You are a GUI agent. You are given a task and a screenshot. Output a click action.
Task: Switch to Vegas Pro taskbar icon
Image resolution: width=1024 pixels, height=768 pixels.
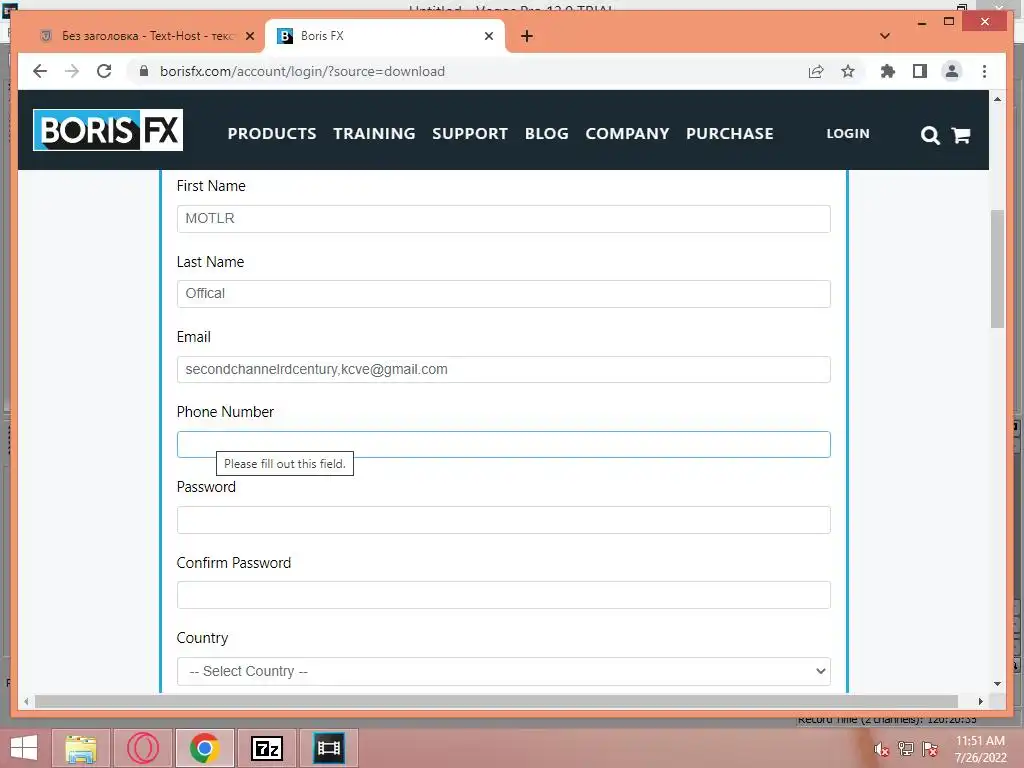point(328,748)
